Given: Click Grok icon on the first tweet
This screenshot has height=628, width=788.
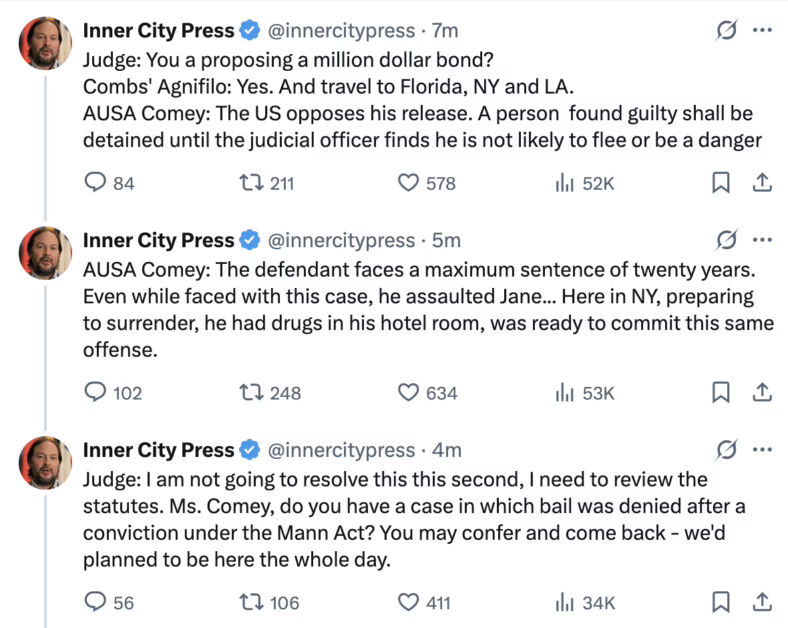Looking at the screenshot, I should [727, 31].
